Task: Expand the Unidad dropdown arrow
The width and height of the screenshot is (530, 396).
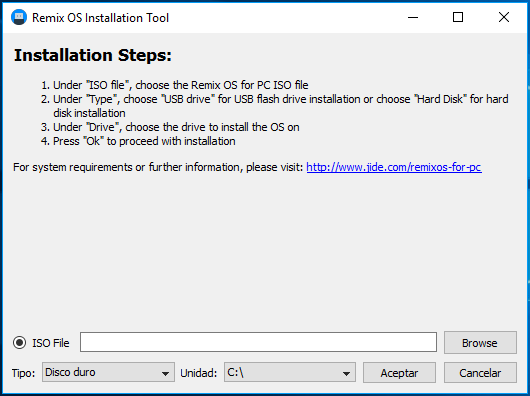Action: (346, 373)
